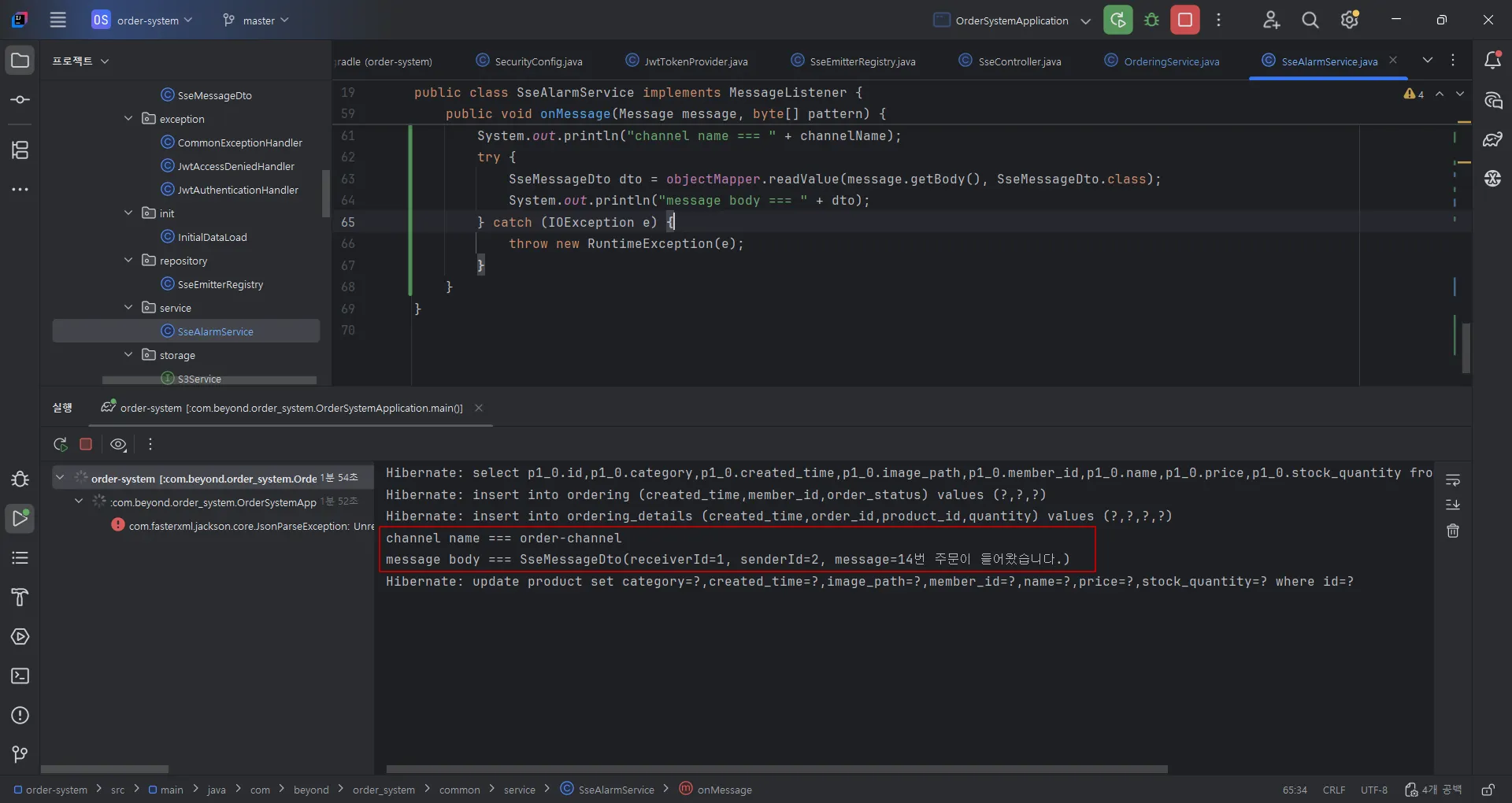Collapse the repository folder
The height and width of the screenshot is (803, 1512).
pyautogui.click(x=128, y=261)
